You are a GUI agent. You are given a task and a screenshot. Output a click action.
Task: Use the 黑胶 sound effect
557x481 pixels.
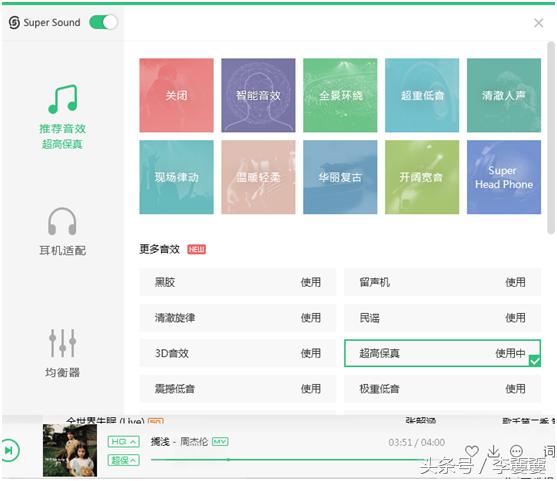pos(310,282)
